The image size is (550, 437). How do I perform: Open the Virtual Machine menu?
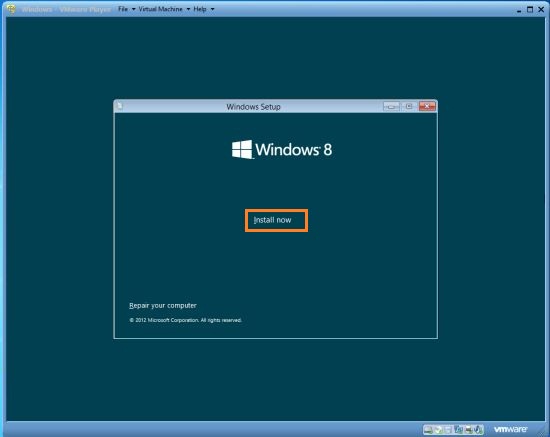160,9
